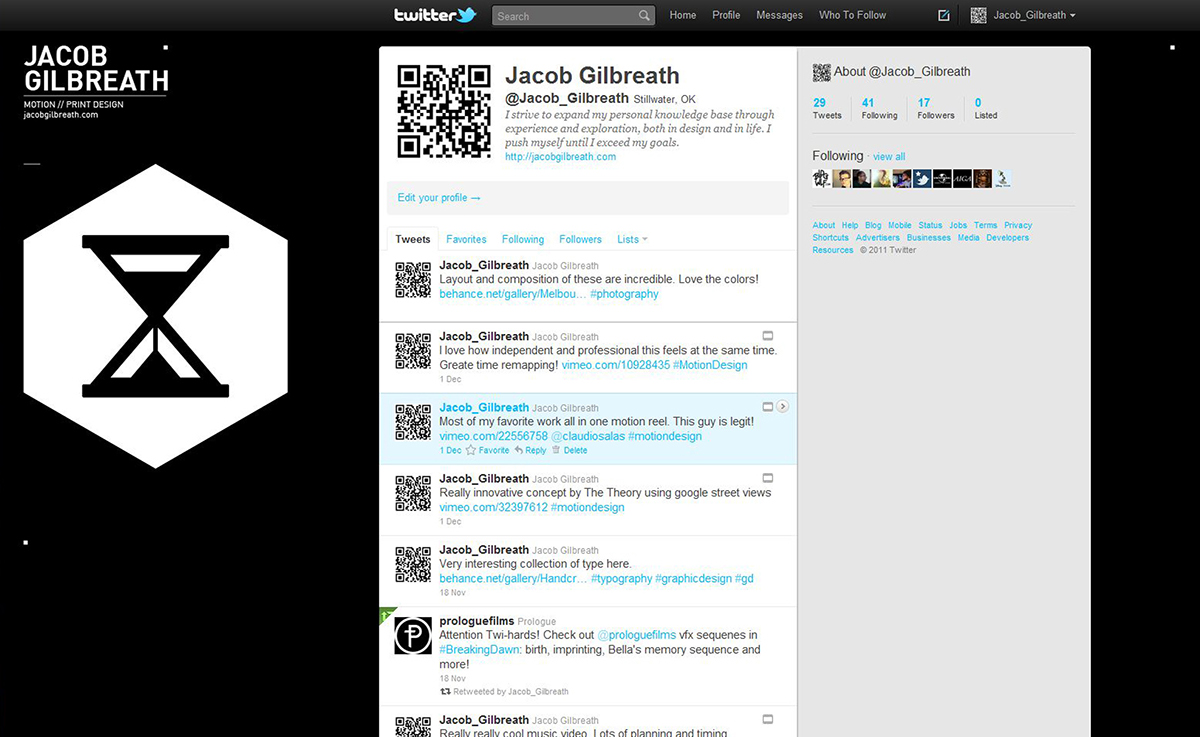Open Who To Follow in the top navigation
This screenshot has height=737, width=1200.
click(853, 15)
